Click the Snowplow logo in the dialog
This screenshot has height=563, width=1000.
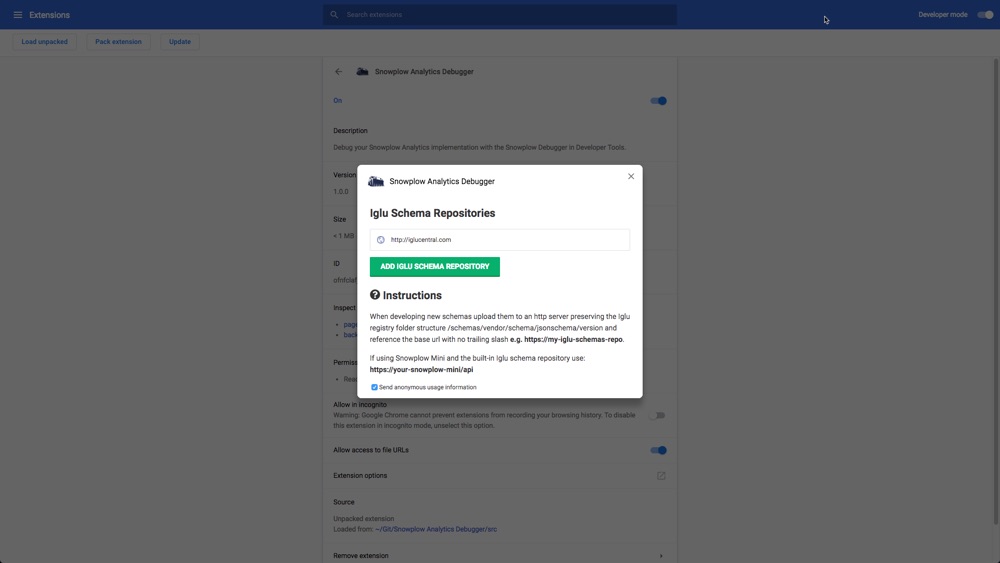[x=376, y=182]
